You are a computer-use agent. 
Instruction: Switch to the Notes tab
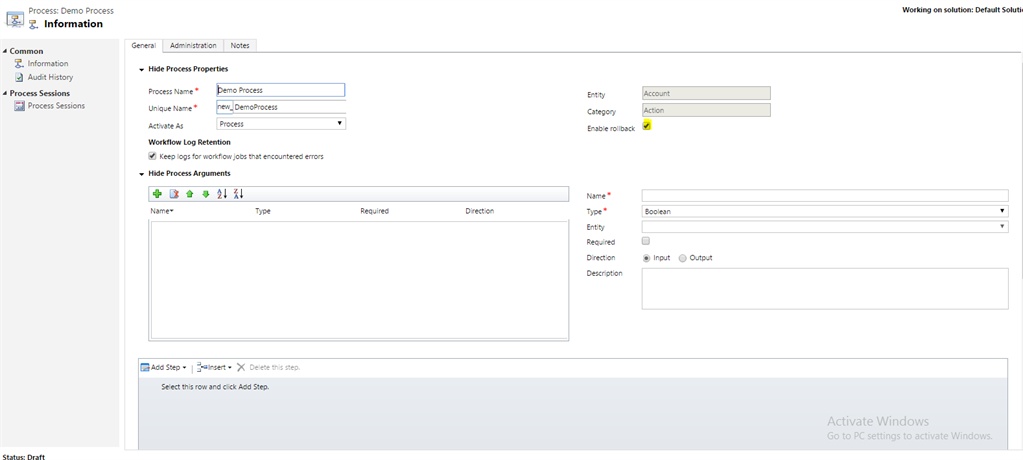[x=240, y=46]
